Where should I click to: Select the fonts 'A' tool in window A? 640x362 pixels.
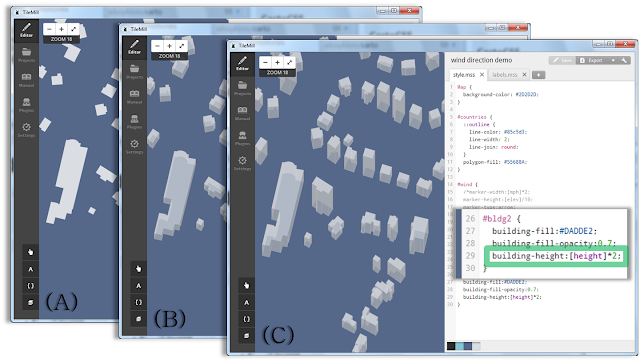pos(30,269)
